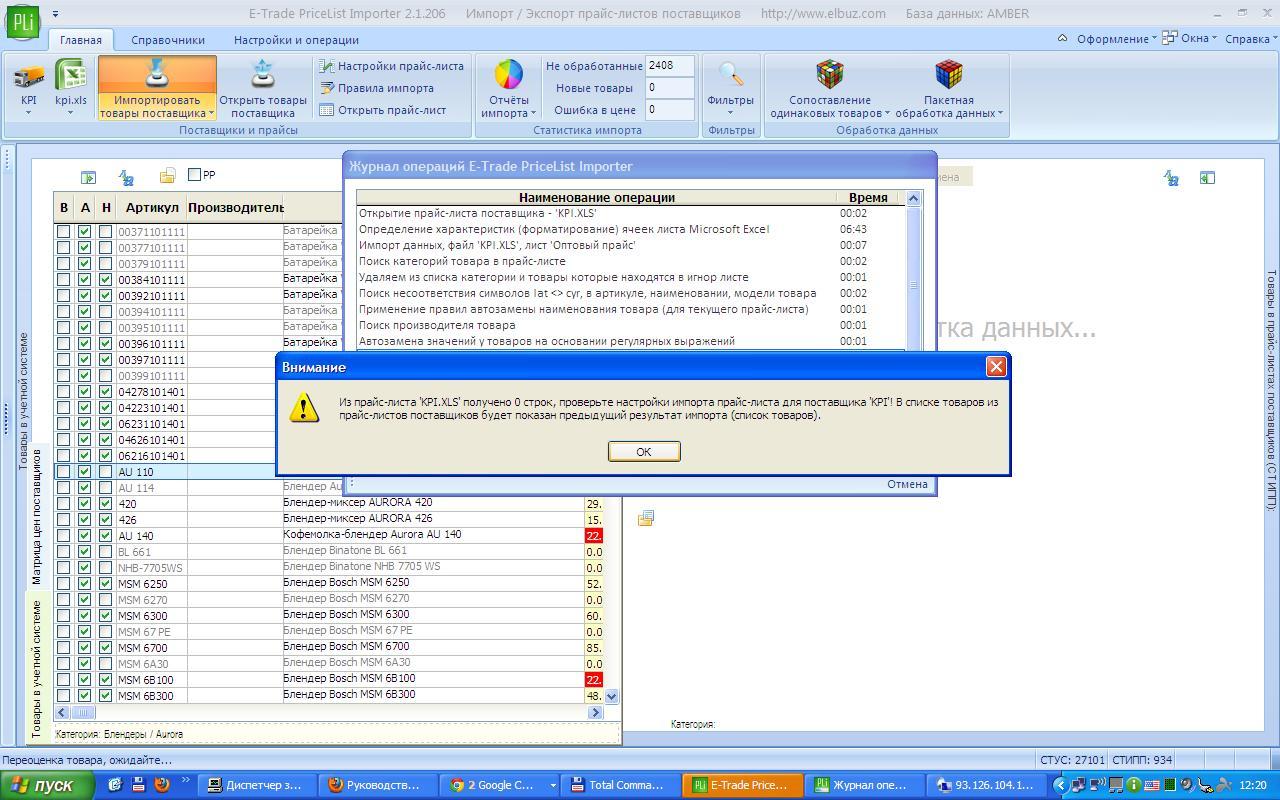Click the Отчёты импорта color wheel icon
The width and height of the screenshot is (1280, 800).
(x=508, y=75)
